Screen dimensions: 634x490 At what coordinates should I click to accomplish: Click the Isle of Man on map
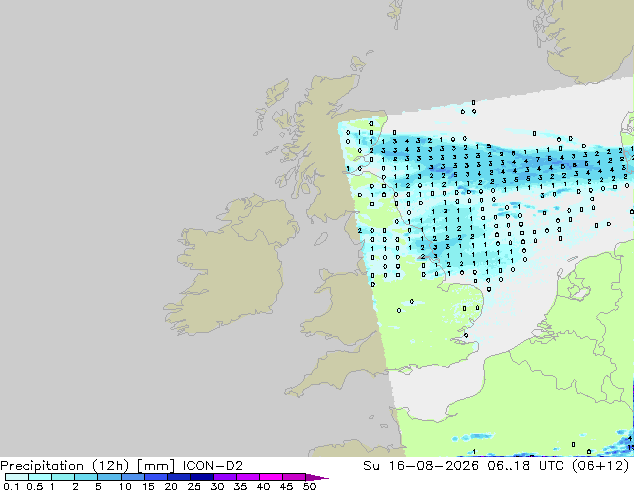(321, 239)
